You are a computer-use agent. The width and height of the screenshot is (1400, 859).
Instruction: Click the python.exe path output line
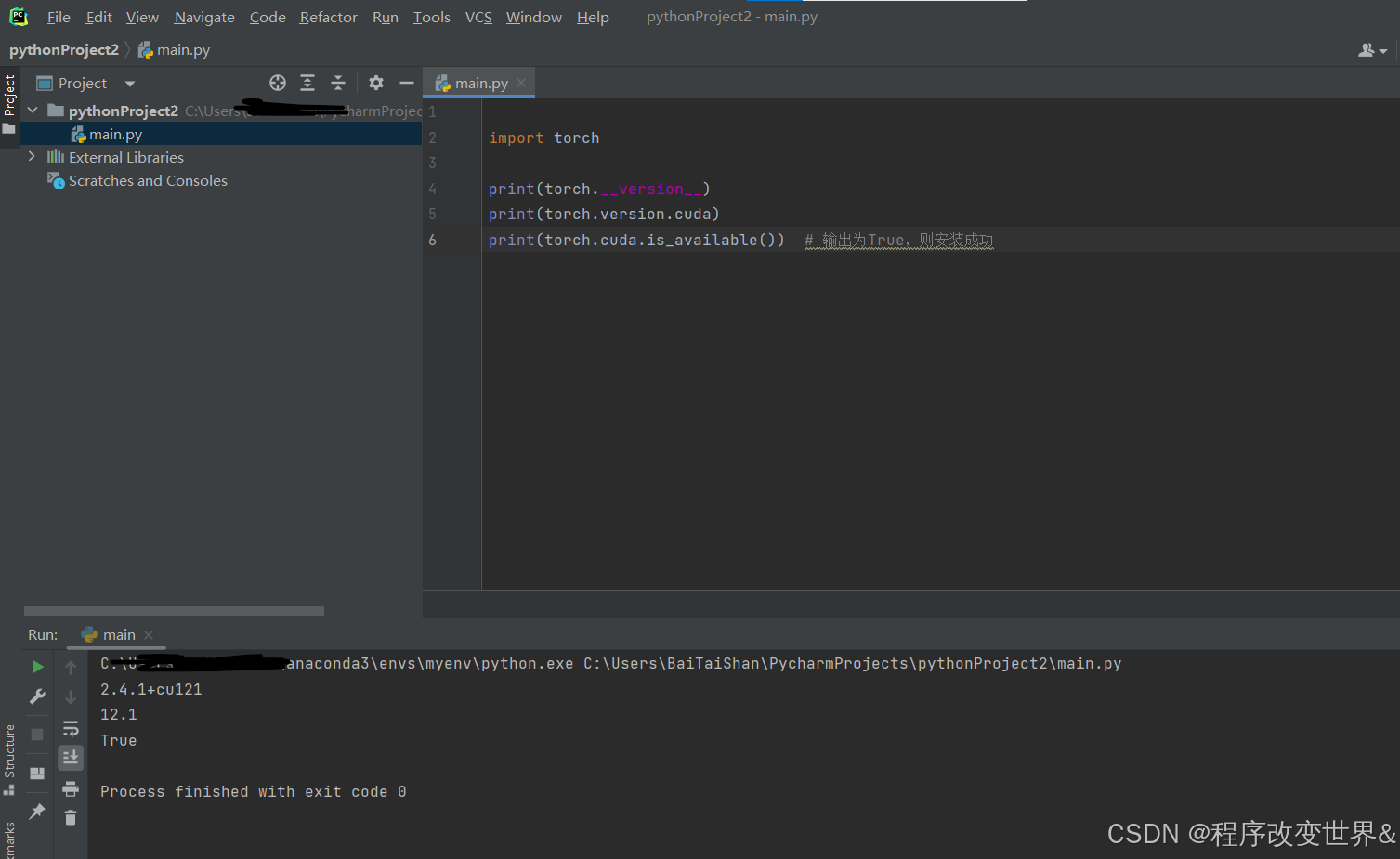pos(611,663)
